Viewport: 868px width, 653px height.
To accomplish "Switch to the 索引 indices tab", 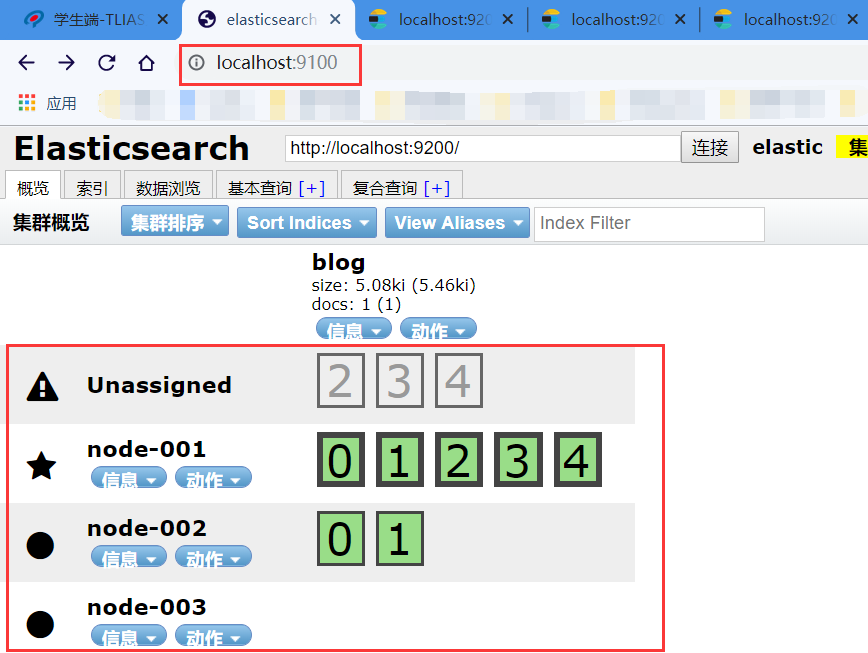I will [91, 188].
